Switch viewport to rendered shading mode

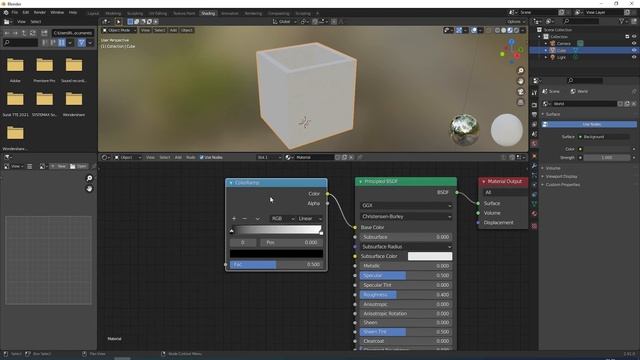point(516,30)
